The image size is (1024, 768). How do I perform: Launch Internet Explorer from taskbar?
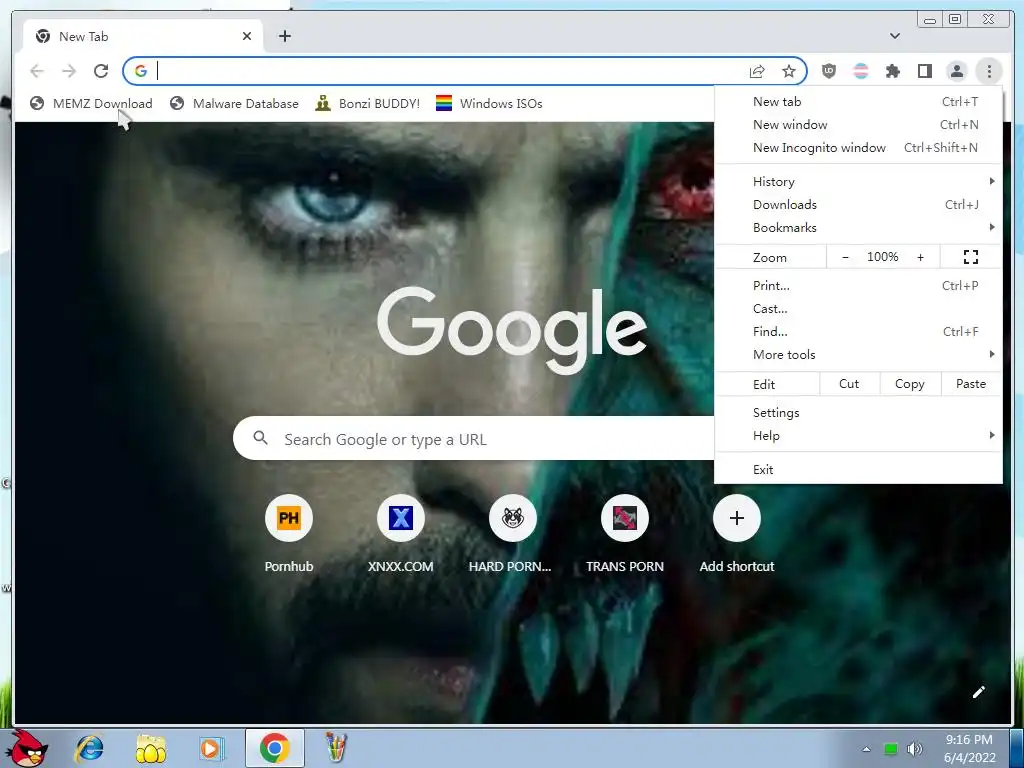89,748
